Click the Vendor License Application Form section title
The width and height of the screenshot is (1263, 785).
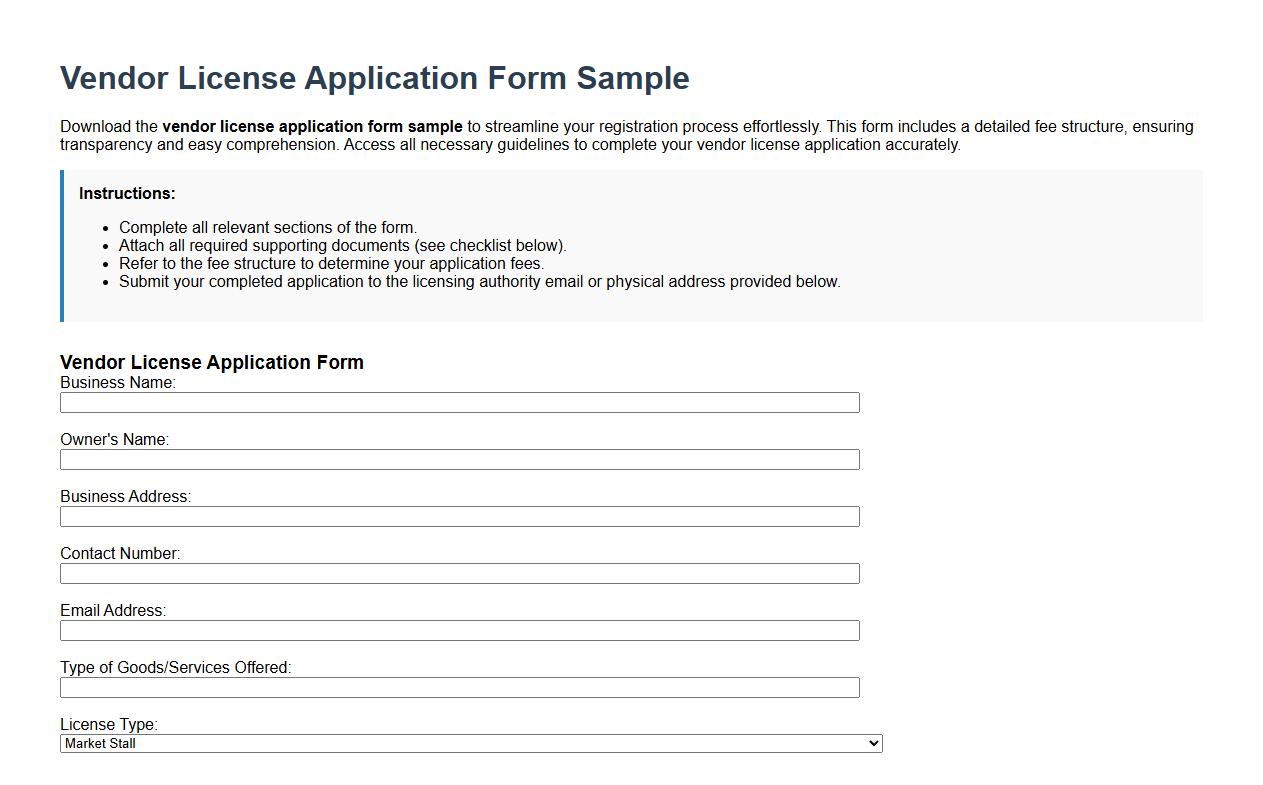212,362
